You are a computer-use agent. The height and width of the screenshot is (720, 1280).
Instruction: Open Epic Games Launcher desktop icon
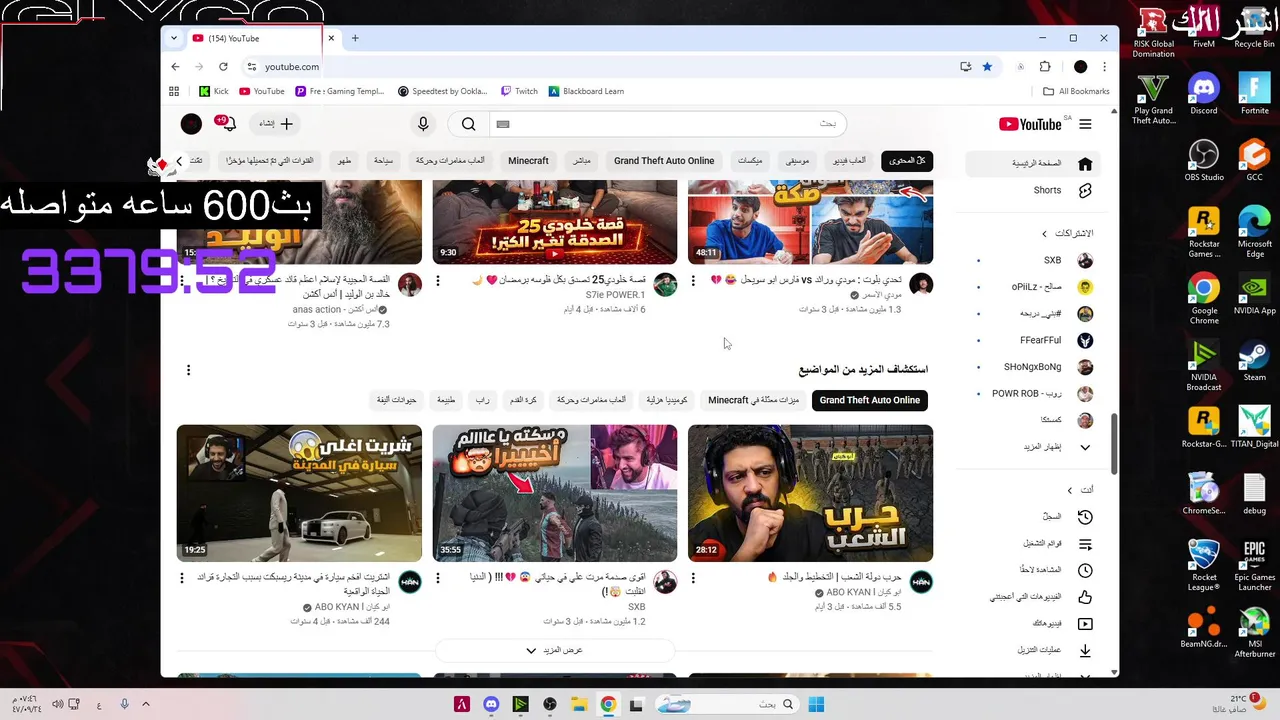pos(1254,565)
